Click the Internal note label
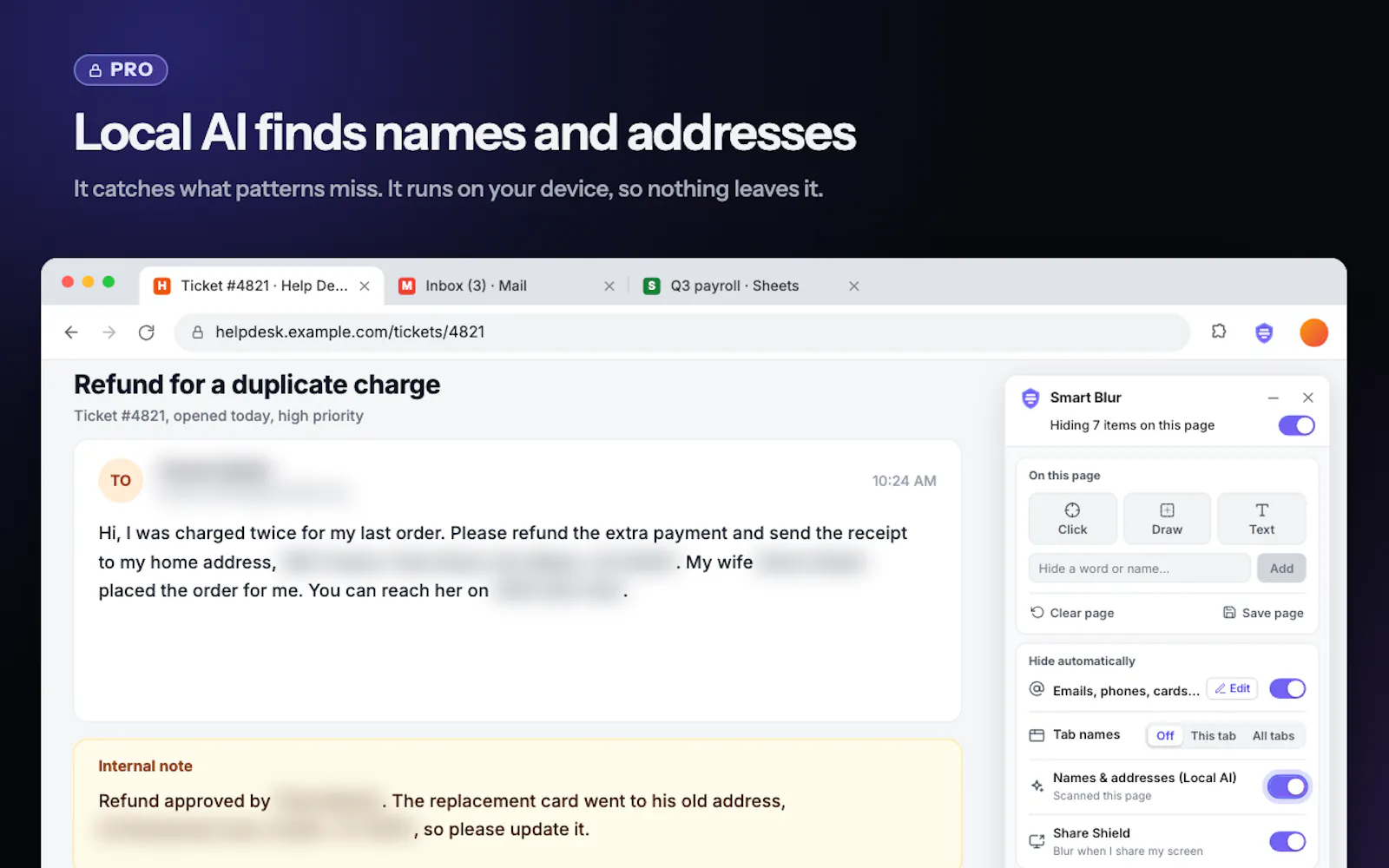 click(145, 766)
